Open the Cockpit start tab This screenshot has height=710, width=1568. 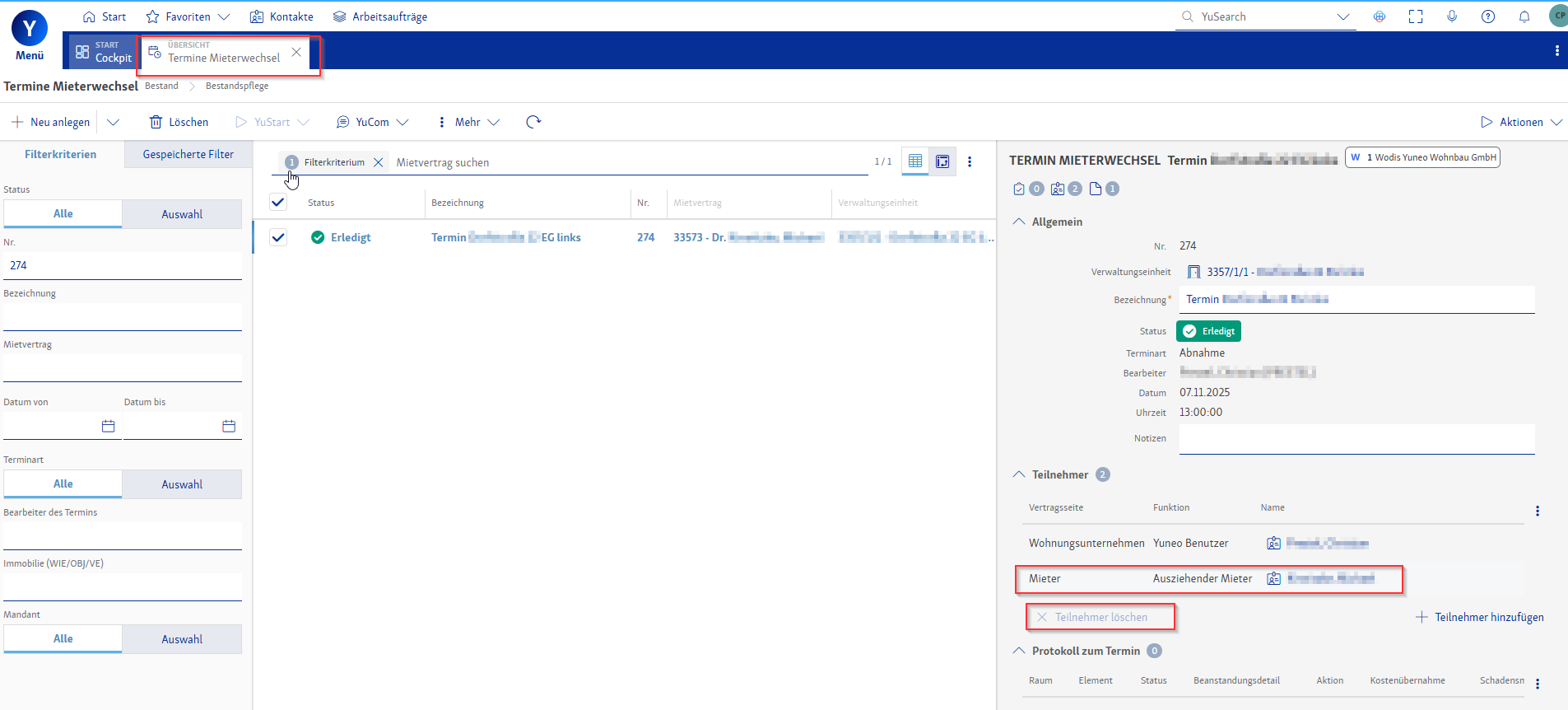click(x=104, y=52)
